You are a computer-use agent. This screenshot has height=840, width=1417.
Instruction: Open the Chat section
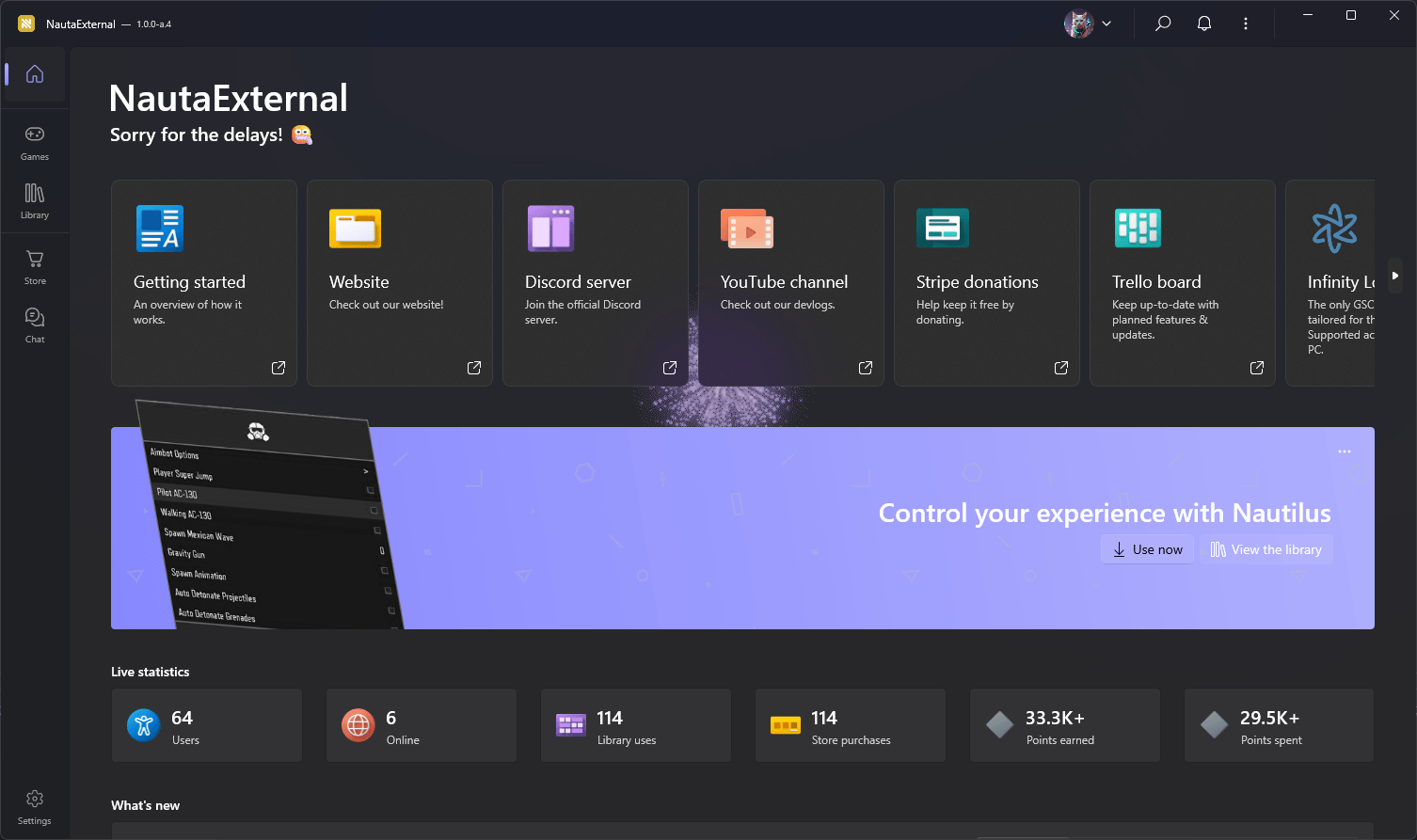click(x=35, y=325)
